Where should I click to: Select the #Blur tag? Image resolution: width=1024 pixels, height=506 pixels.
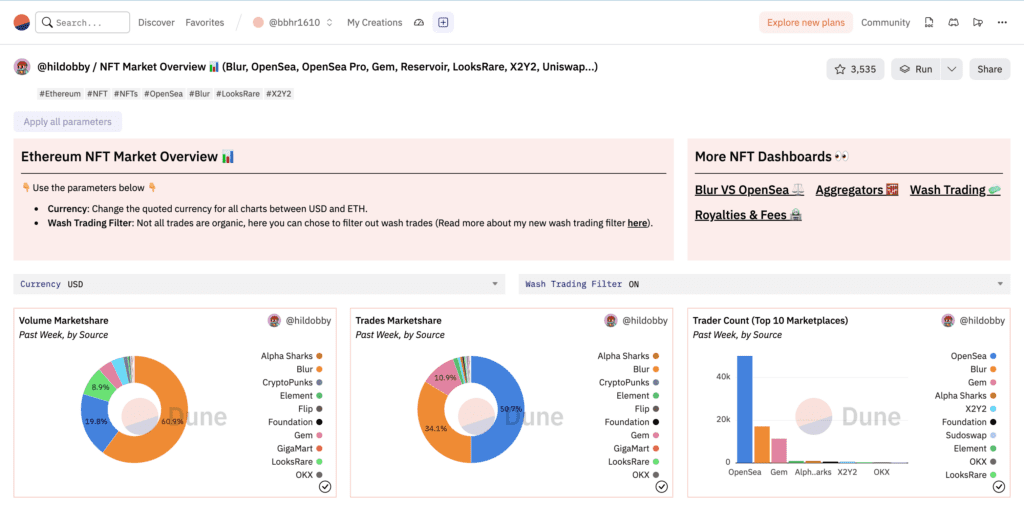(200, 94)
